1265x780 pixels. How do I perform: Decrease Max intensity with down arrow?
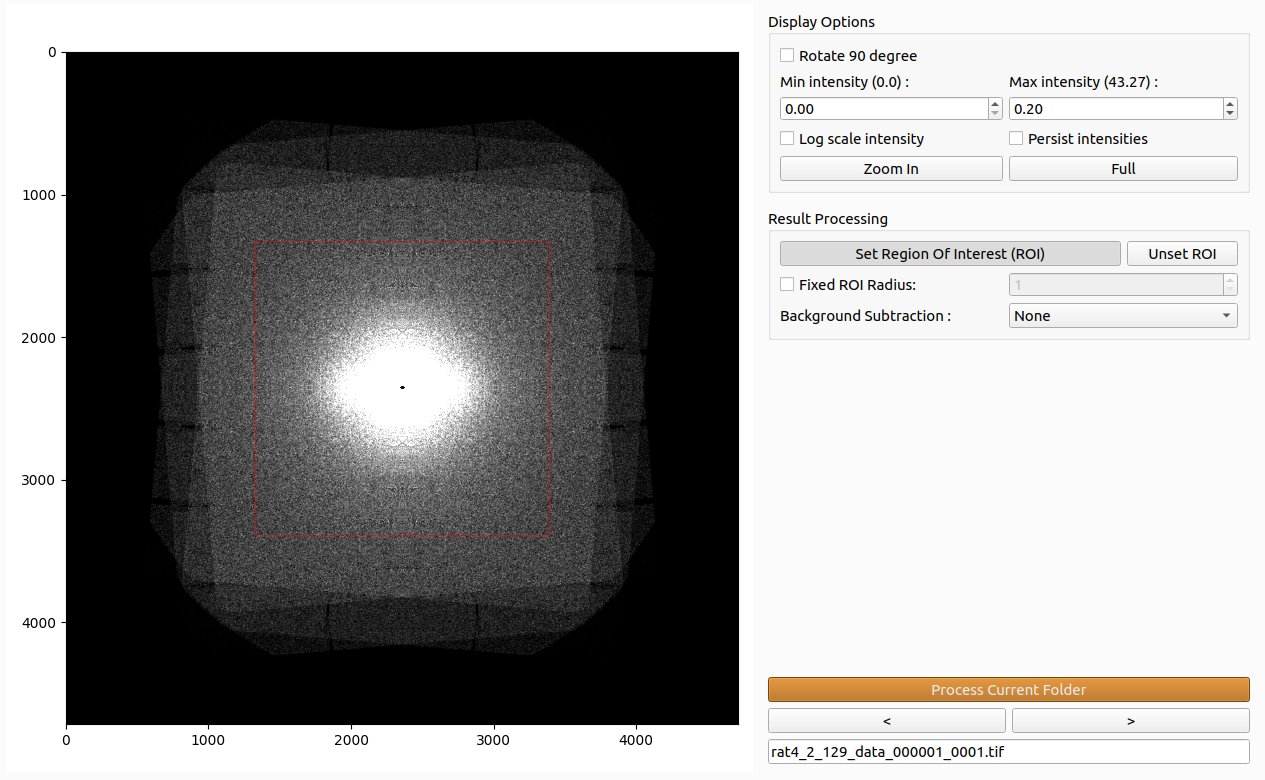(x=1230, y=114)
